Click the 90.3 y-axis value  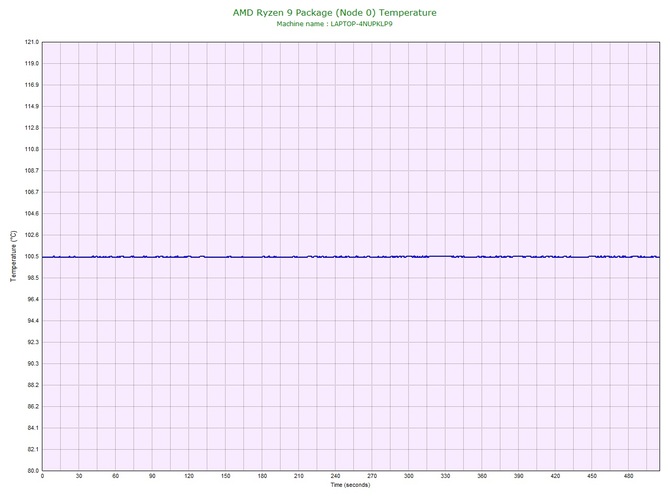click(33, 364)
